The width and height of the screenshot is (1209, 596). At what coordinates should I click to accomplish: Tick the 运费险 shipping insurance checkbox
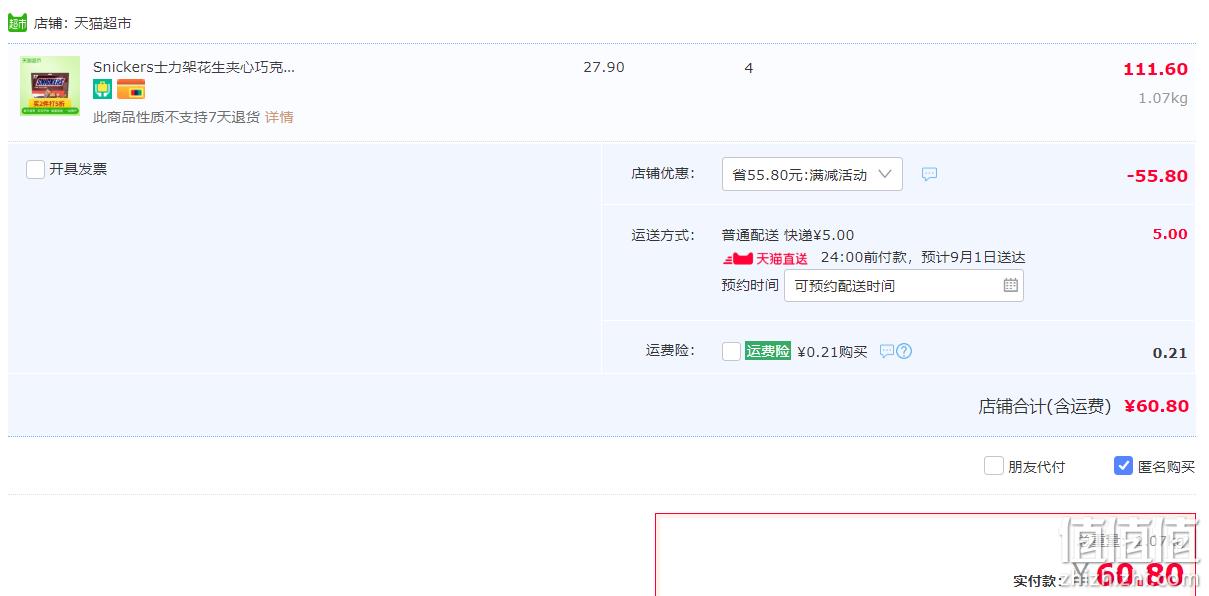pos(731,351)
